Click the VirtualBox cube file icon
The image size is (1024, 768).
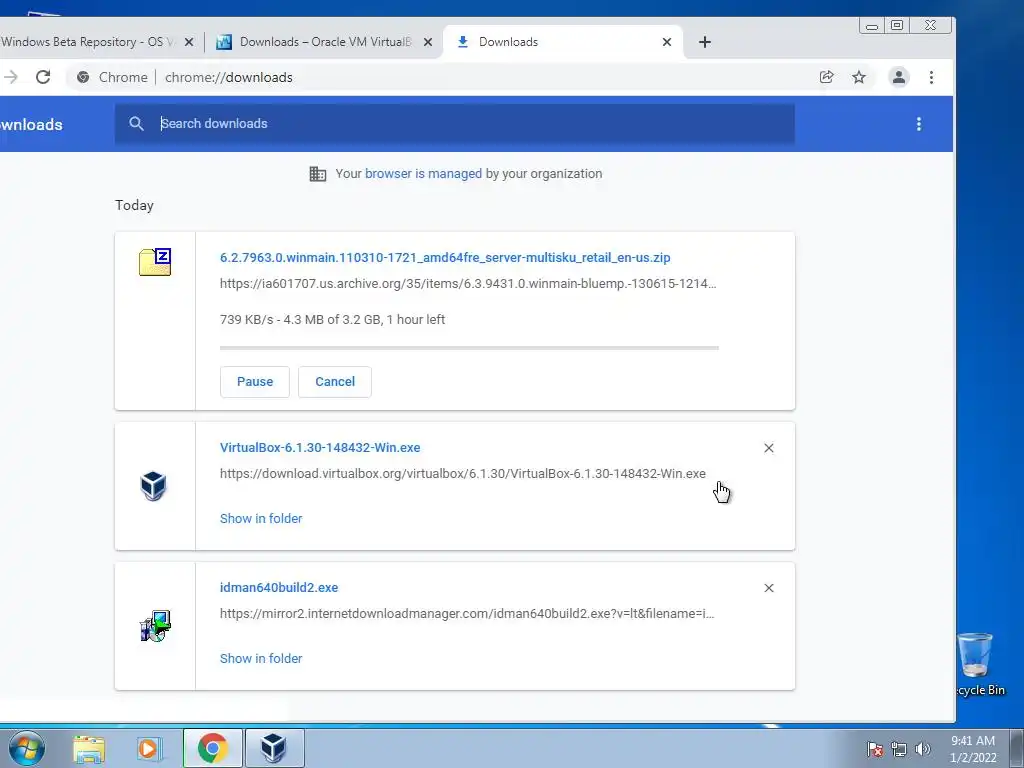(153, 486)
